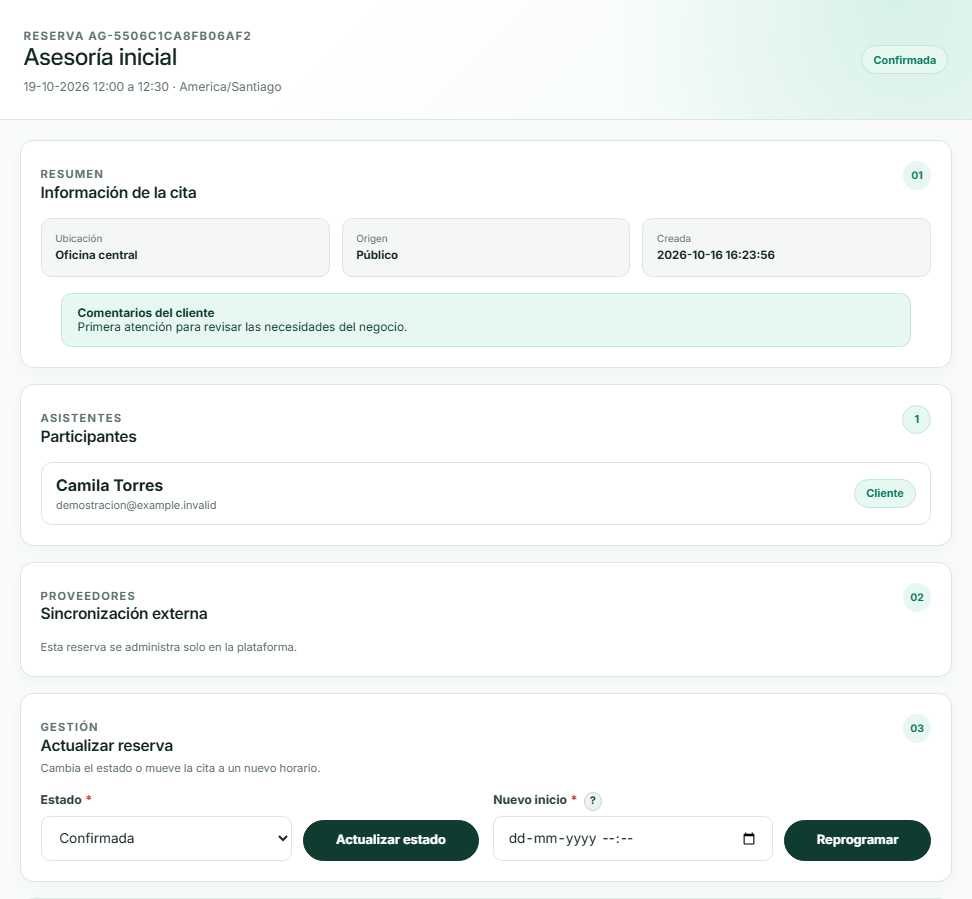Click the 03 badge in Actualizar reserva
Viewport: 972px width, 899px height.
click(917, 728)
